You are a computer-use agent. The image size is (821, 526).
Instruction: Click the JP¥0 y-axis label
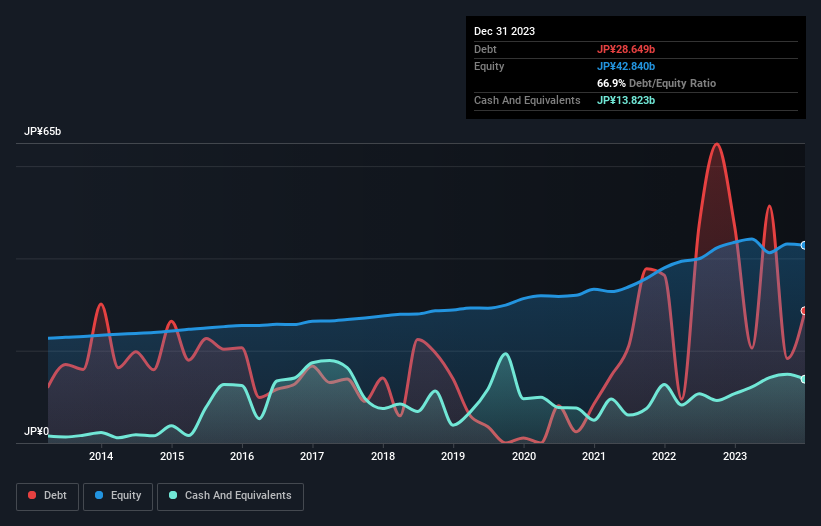coord(36,431)
